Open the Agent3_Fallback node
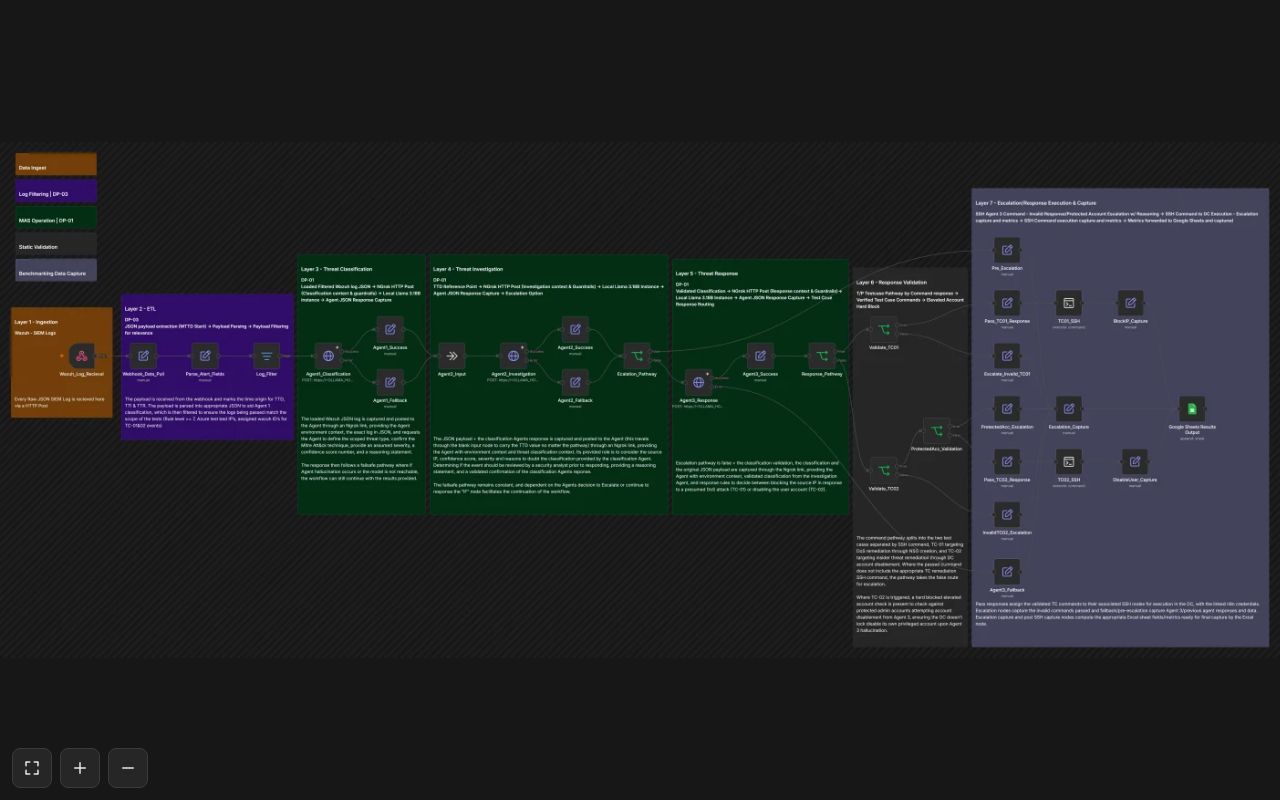The width and height of the screenshot is (1280, 800). tap(1007, 572)
